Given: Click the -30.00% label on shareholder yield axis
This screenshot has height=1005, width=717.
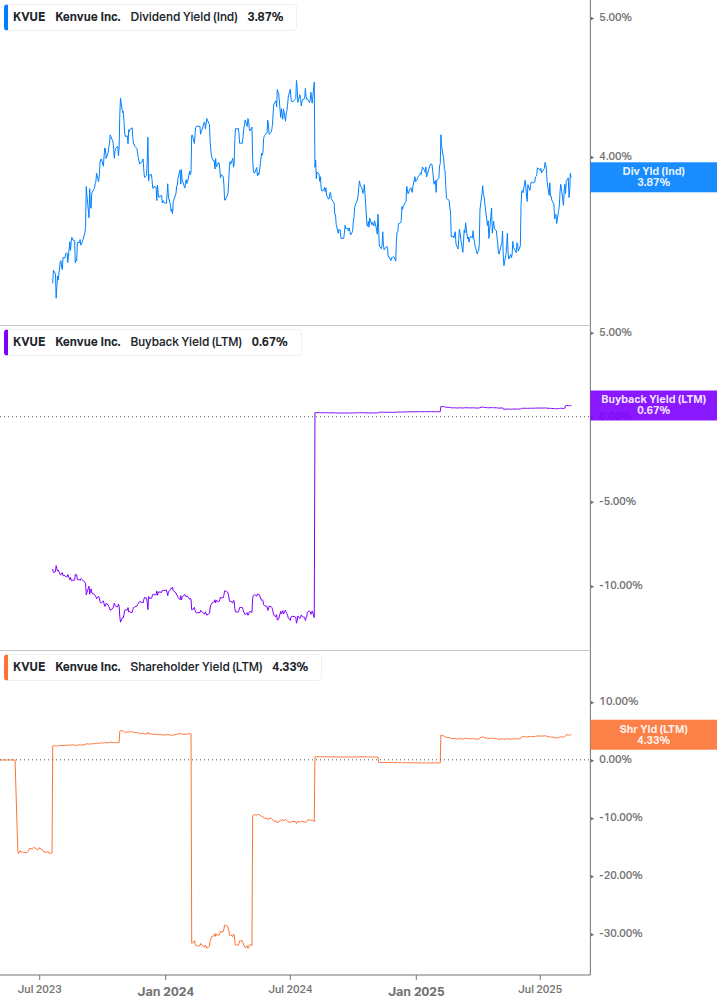Looking at the screenshot, I should point(620,934).
